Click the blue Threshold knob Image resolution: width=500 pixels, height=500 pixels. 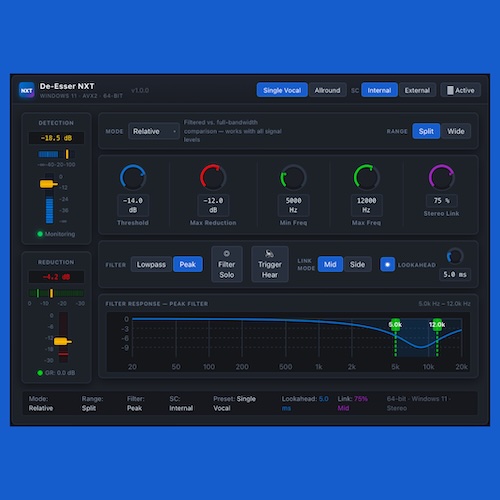tap(133, 177)
